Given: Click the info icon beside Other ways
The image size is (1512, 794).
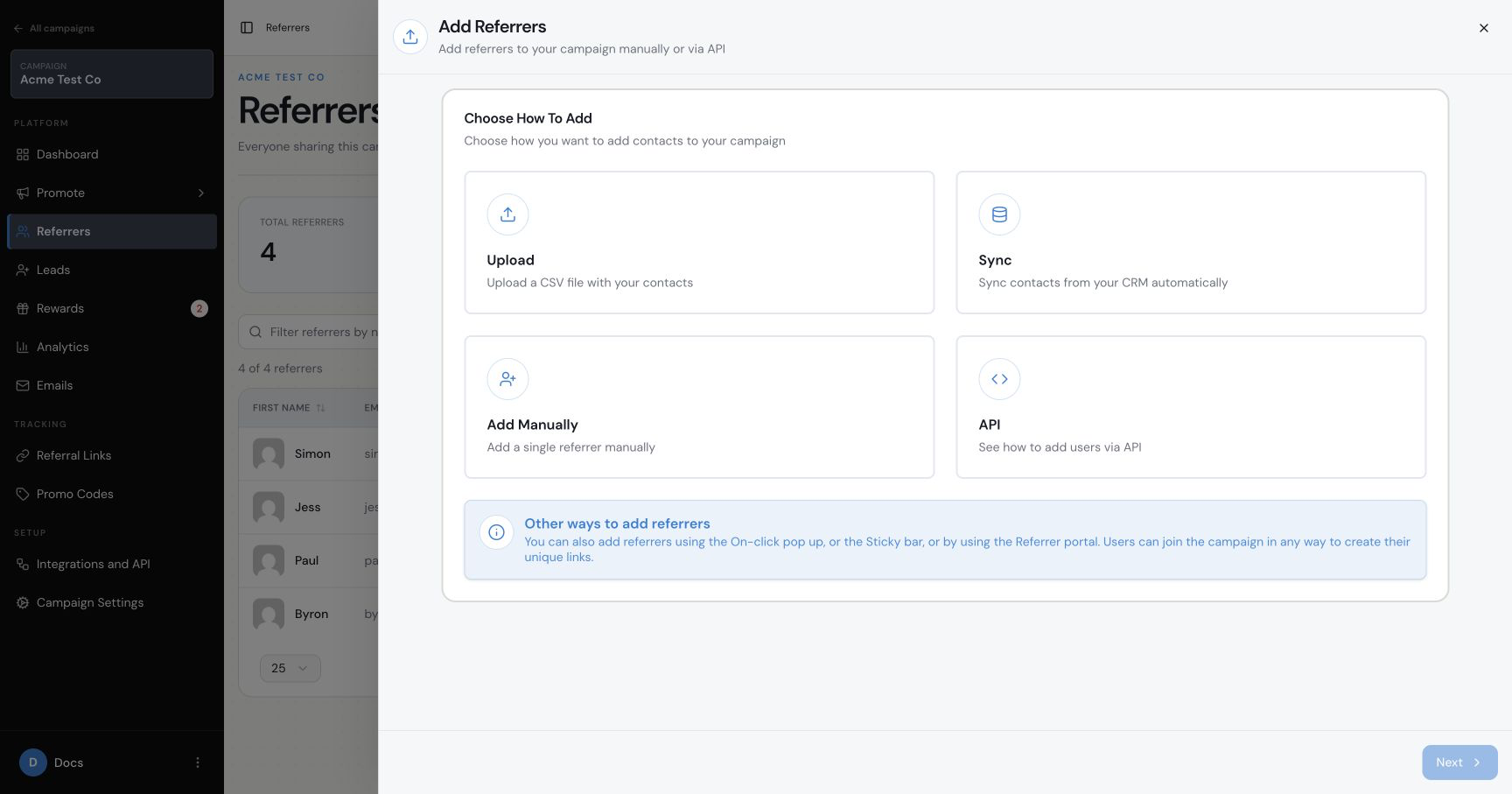Looking at the screenshot, I should point(496,532).
